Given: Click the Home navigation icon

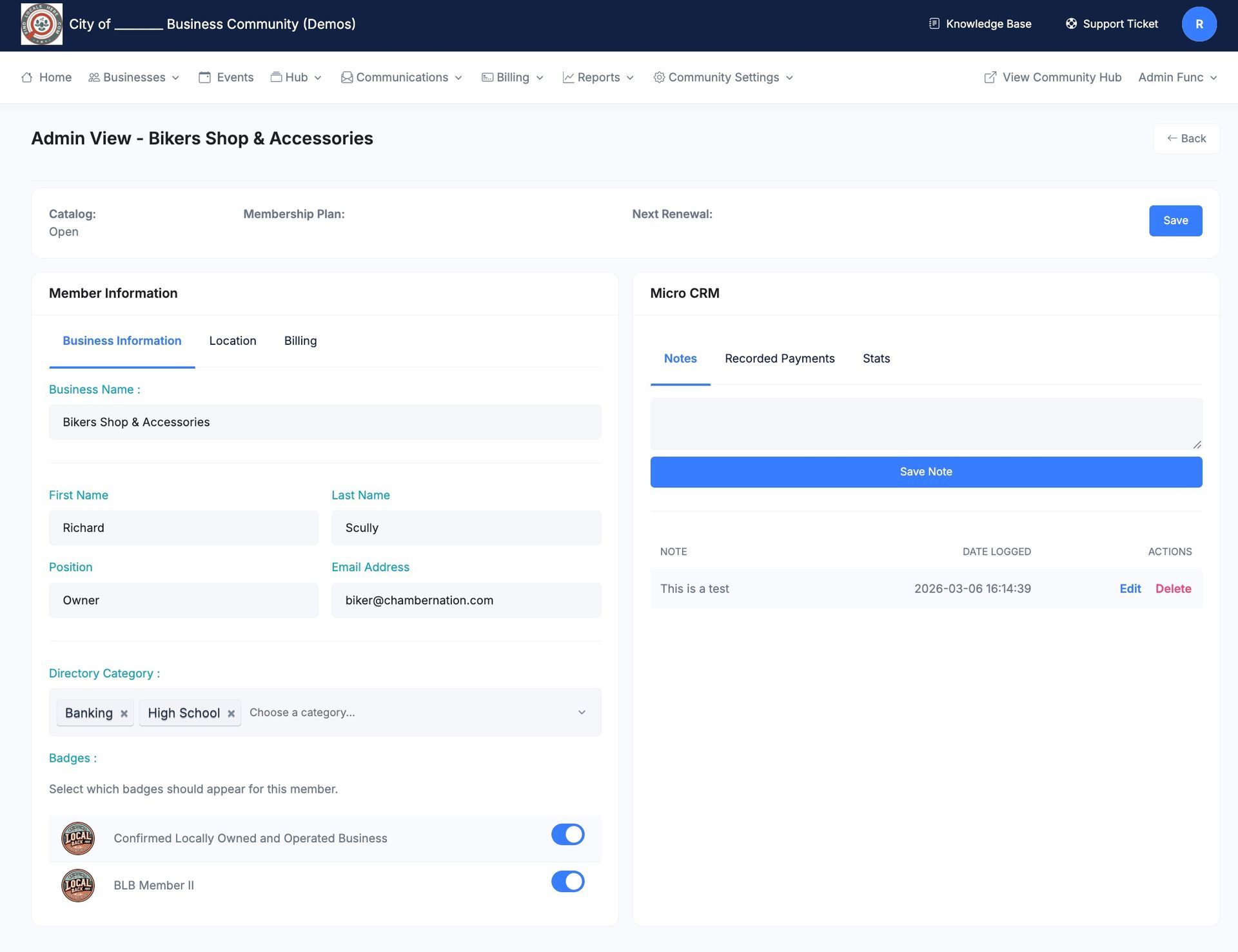Looking at the screenshot, I should pyautogui.click(x=27, y=77).
